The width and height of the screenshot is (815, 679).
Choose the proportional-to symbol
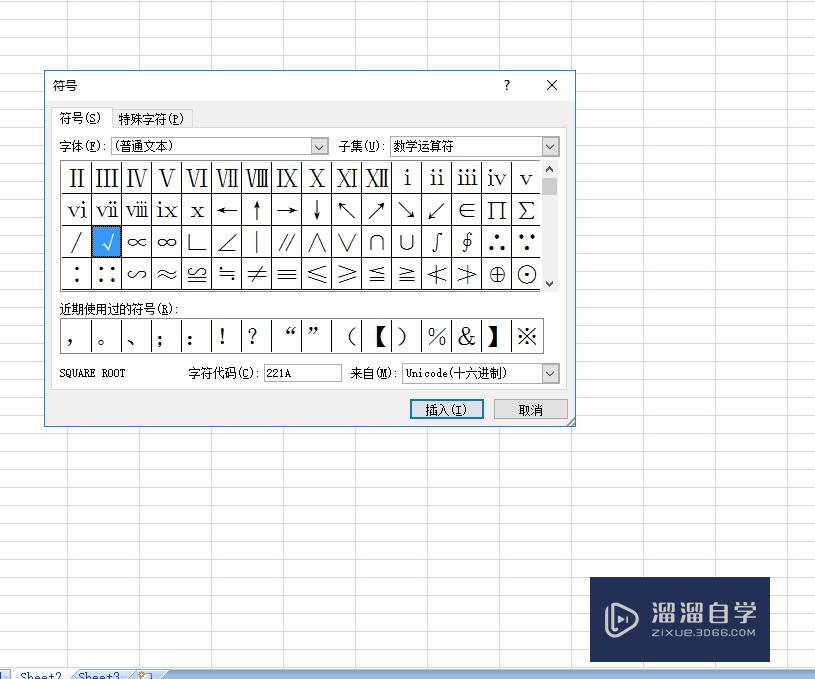point(137,242)
